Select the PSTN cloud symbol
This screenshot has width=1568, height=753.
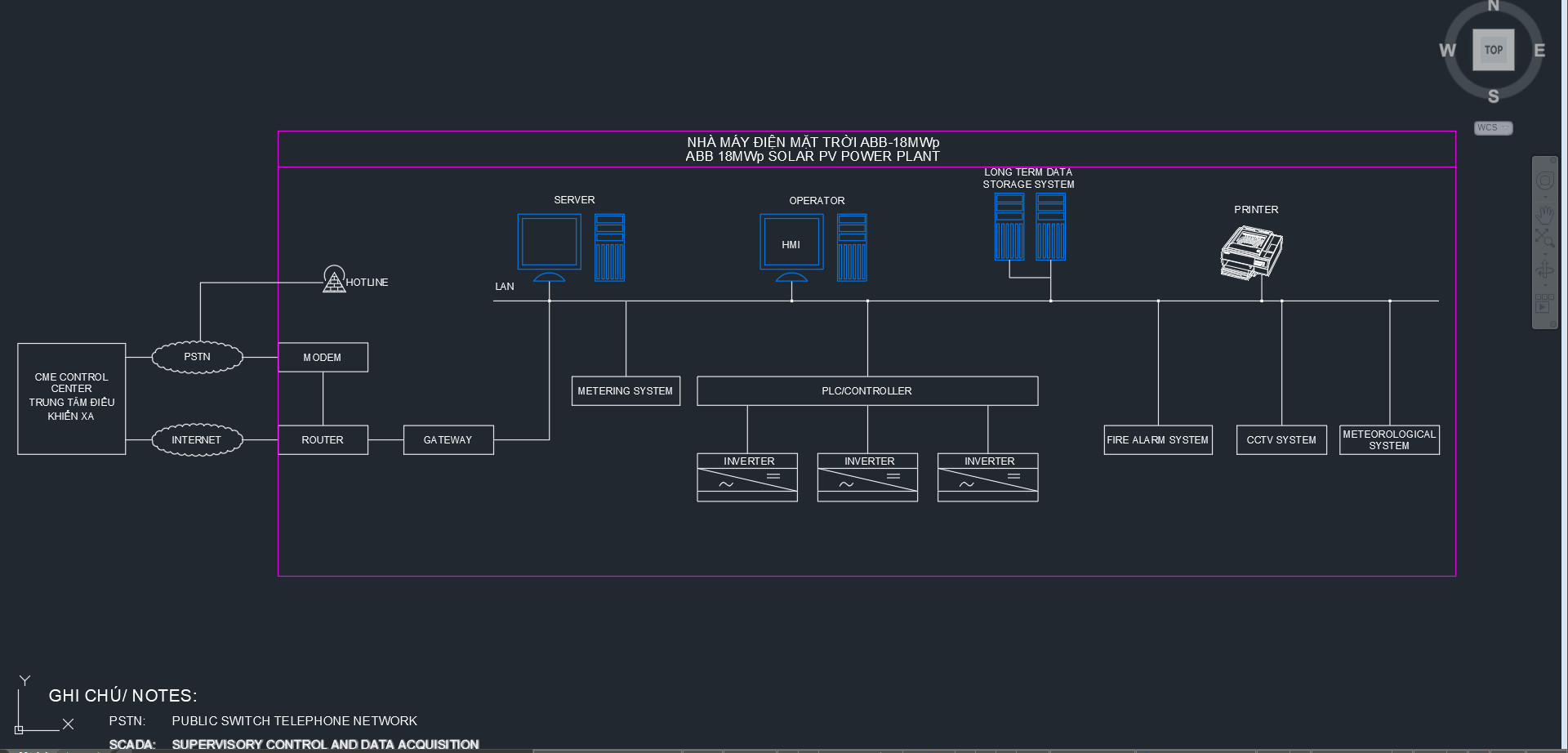tap(197, 357)
